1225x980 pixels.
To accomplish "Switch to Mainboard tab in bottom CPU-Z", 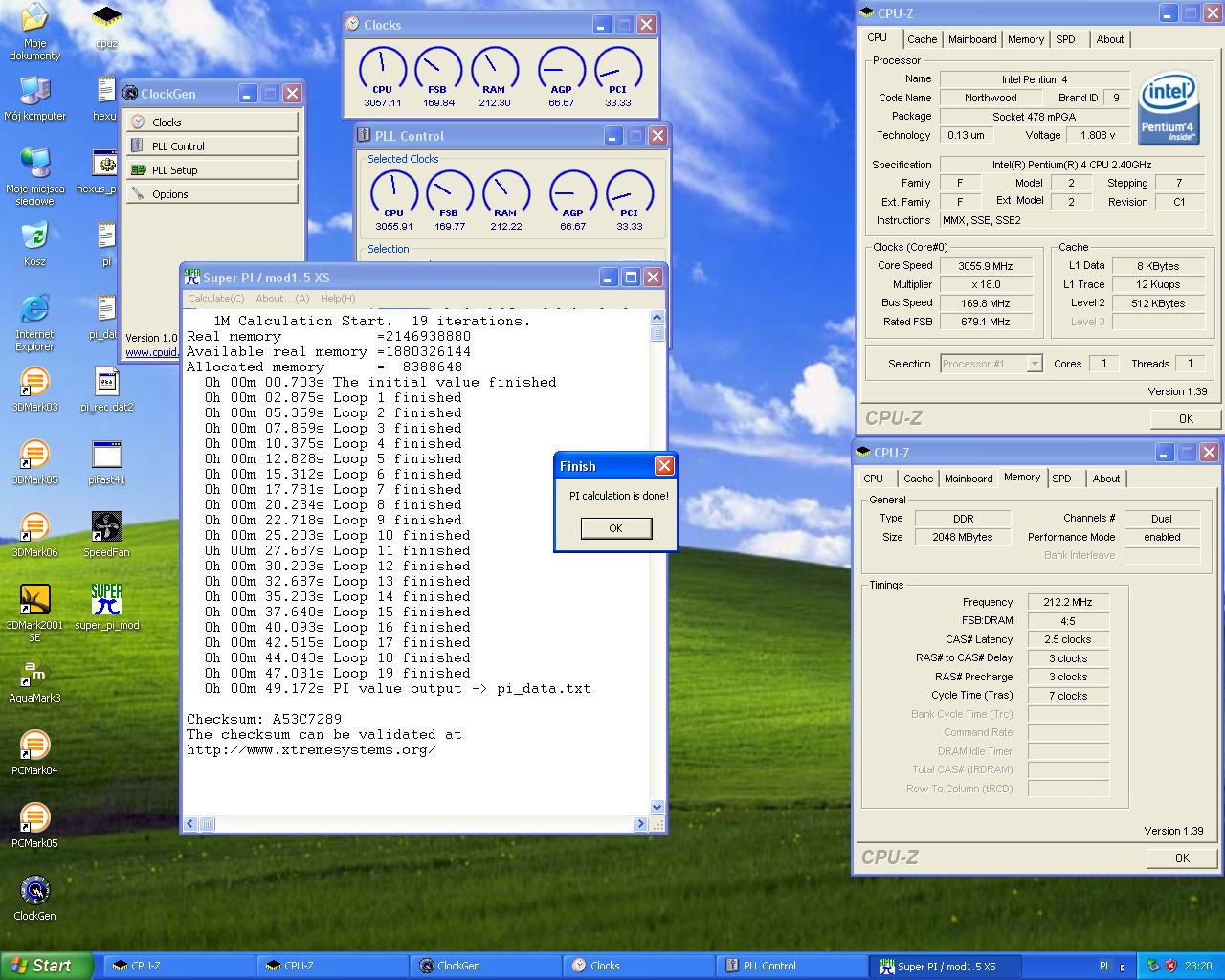I will tap(969, 479).
